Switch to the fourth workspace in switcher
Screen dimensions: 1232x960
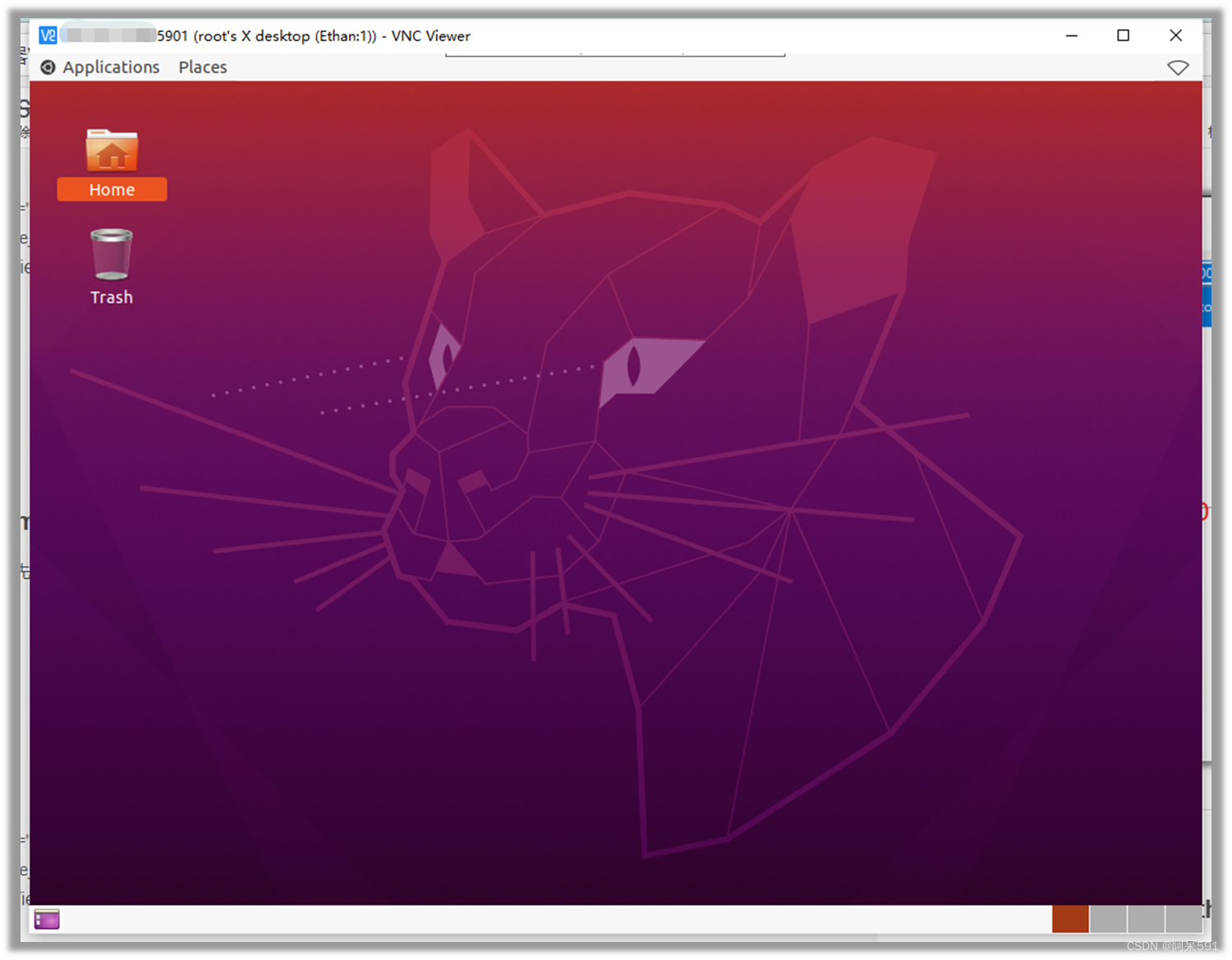point(1184,919)
